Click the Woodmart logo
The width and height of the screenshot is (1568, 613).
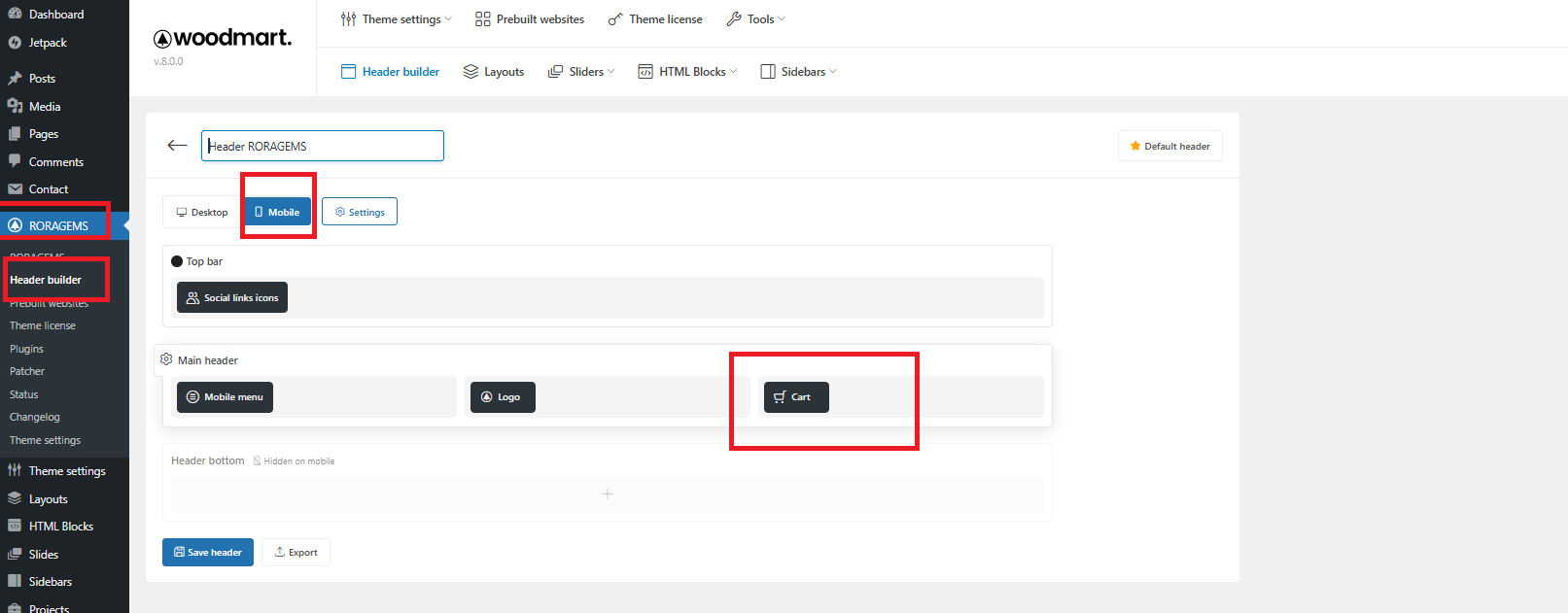click(x=223, y=38)
